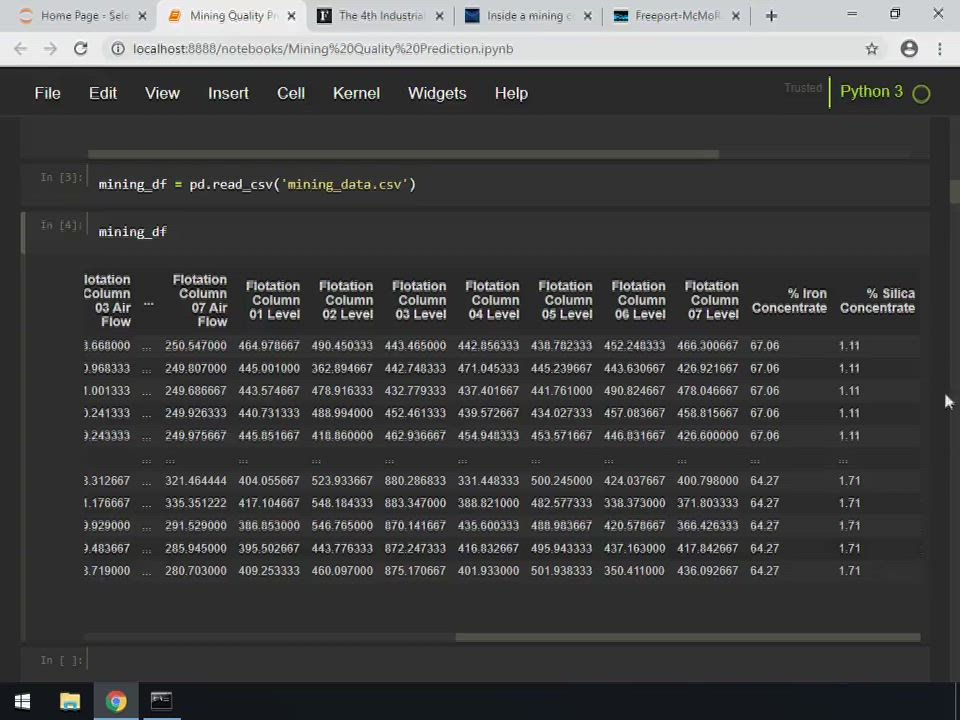Viewport: 960px width, 720px height.
Task: Click the Flotation Column 06 Level header
Action: point(639,300)
